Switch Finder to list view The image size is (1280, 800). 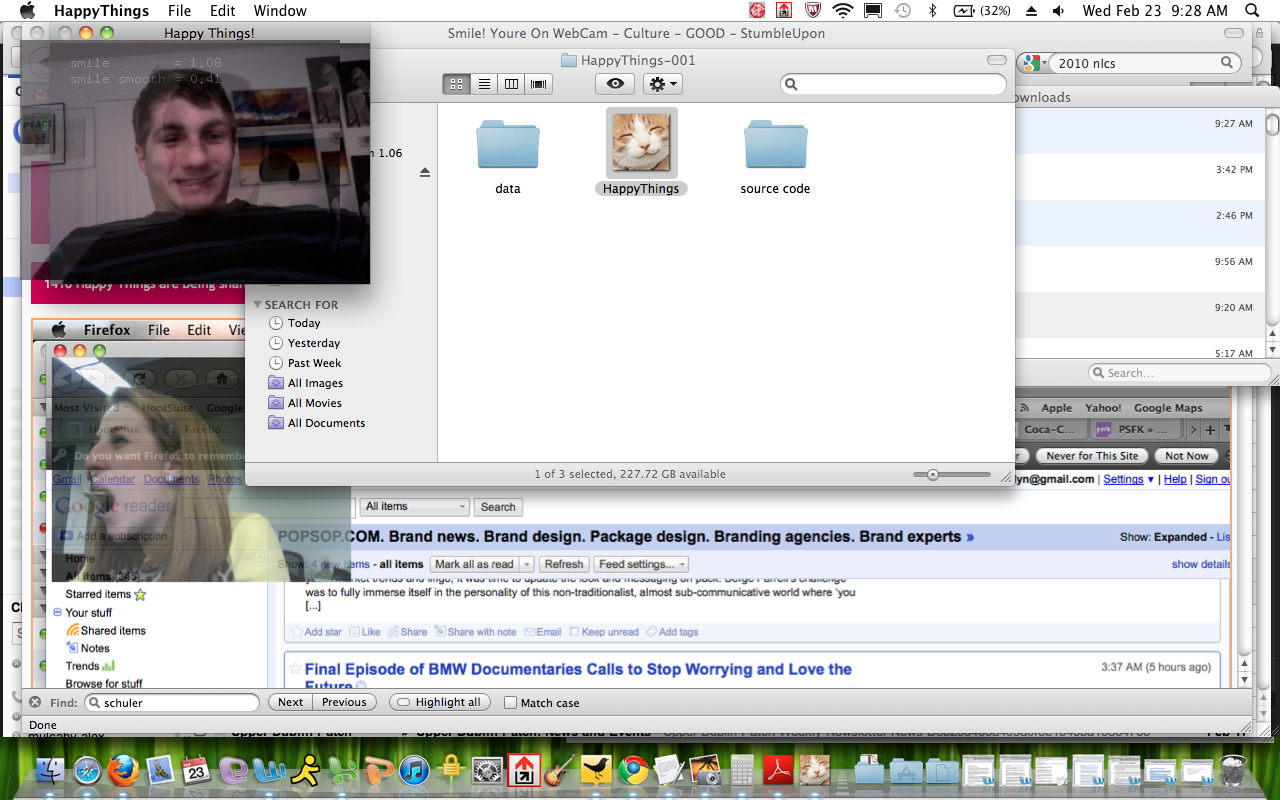(x=484, y=84)
